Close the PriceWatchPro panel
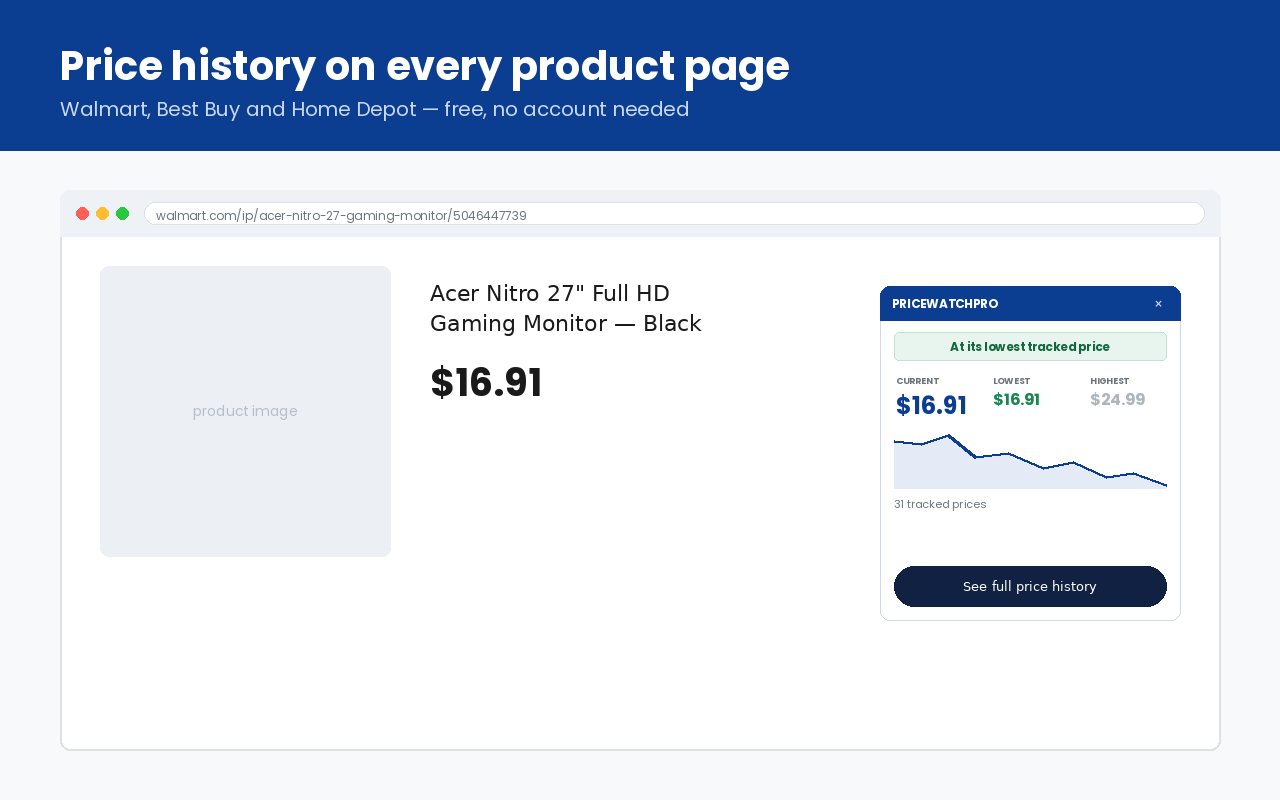Screen dimensions: 1280x800 [1158, 304]
